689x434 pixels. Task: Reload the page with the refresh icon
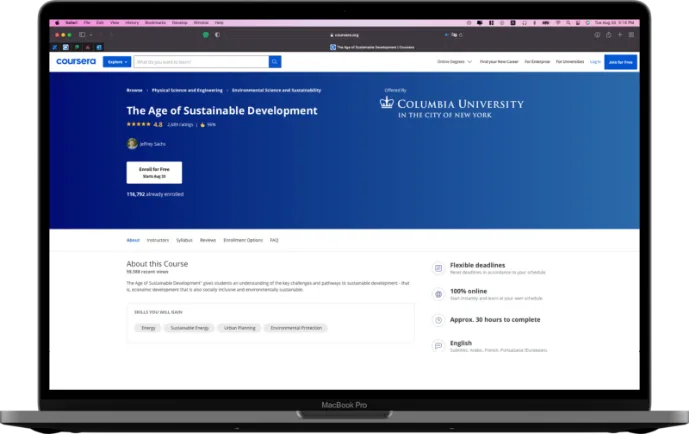tap(461, 35)
